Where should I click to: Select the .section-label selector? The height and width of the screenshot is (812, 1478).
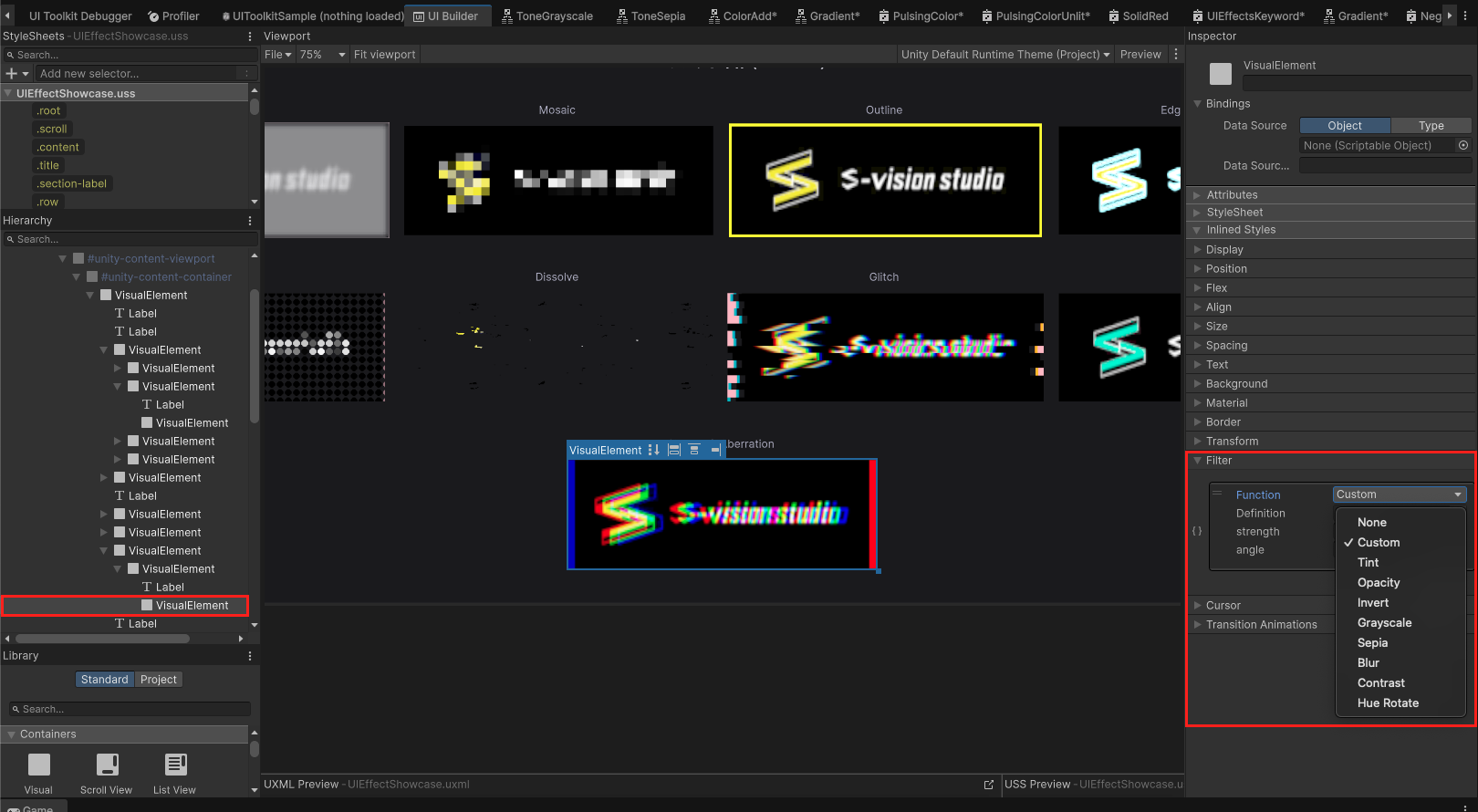point(72,184)
